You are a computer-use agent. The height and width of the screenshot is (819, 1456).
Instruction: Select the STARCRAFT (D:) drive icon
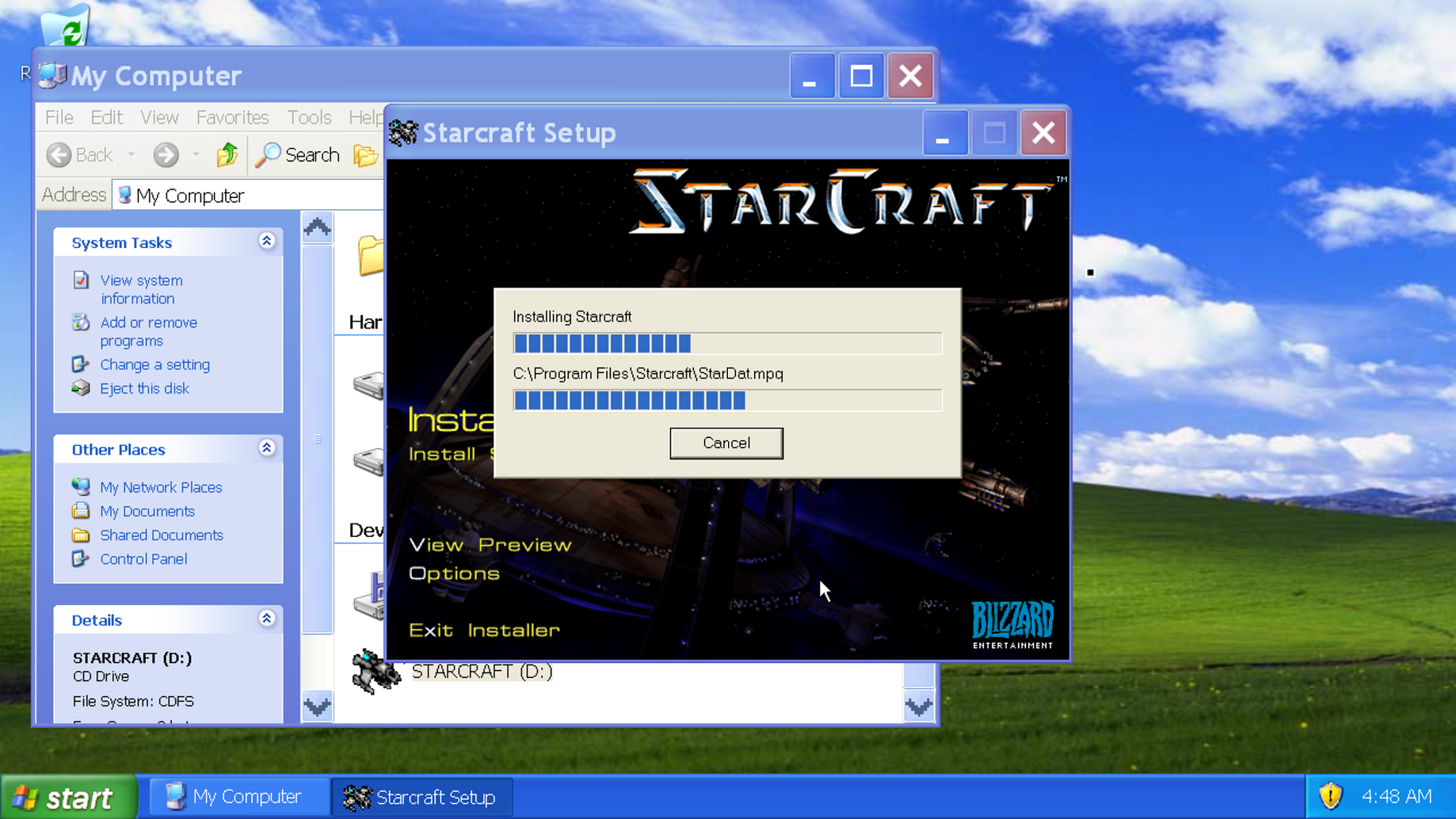375,671
